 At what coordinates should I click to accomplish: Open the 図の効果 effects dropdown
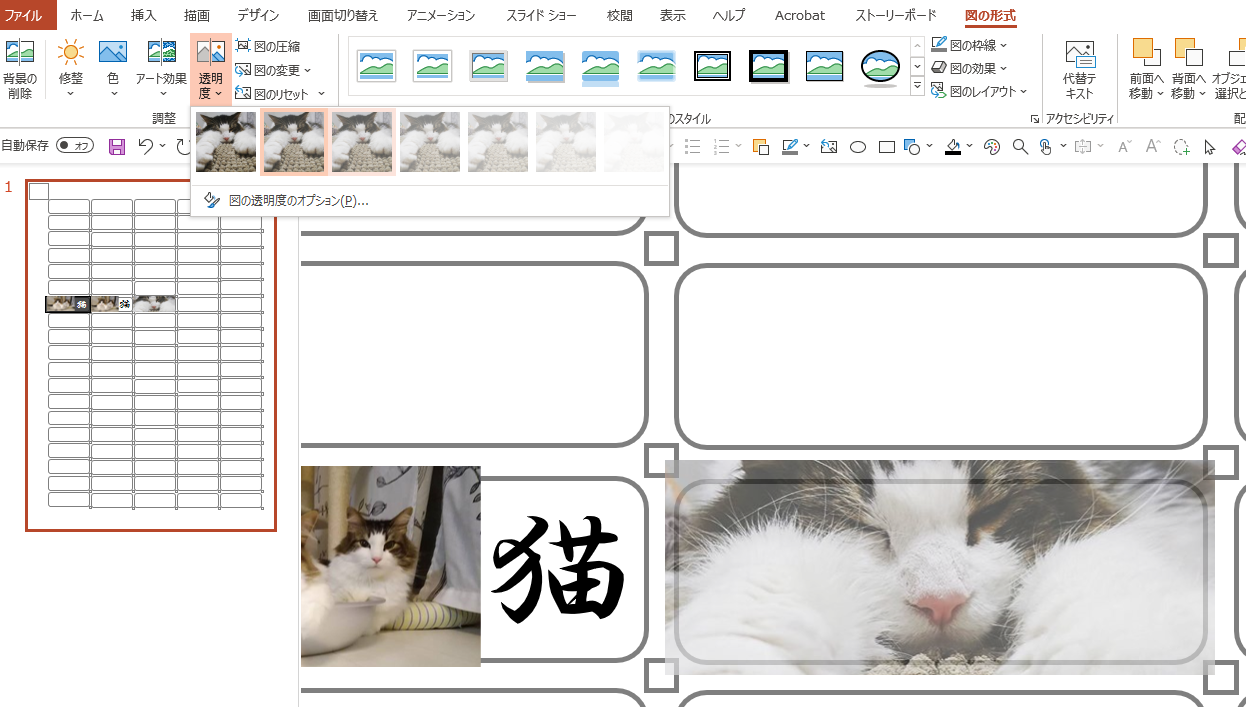coord(969,68)
